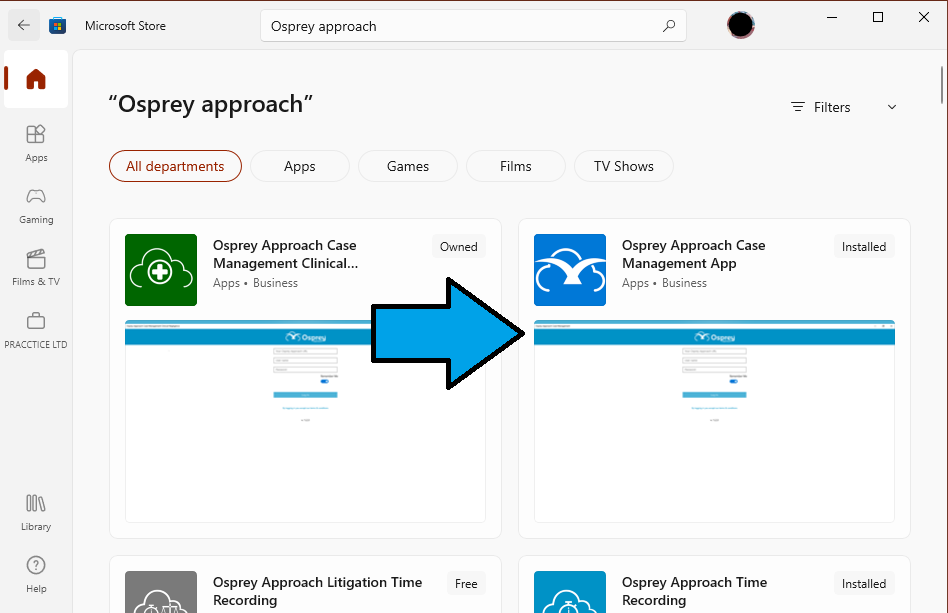This screenshot has height=613, width=948.
Task: Click the Free badge on Litigation Time Recording
Action: pyautogui.click(x=466, y=583)
